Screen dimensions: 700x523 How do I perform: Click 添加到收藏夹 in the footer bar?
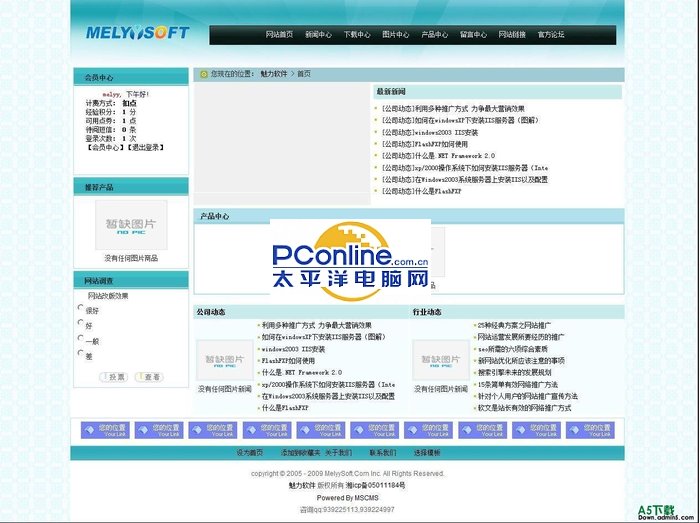point(300,452)
